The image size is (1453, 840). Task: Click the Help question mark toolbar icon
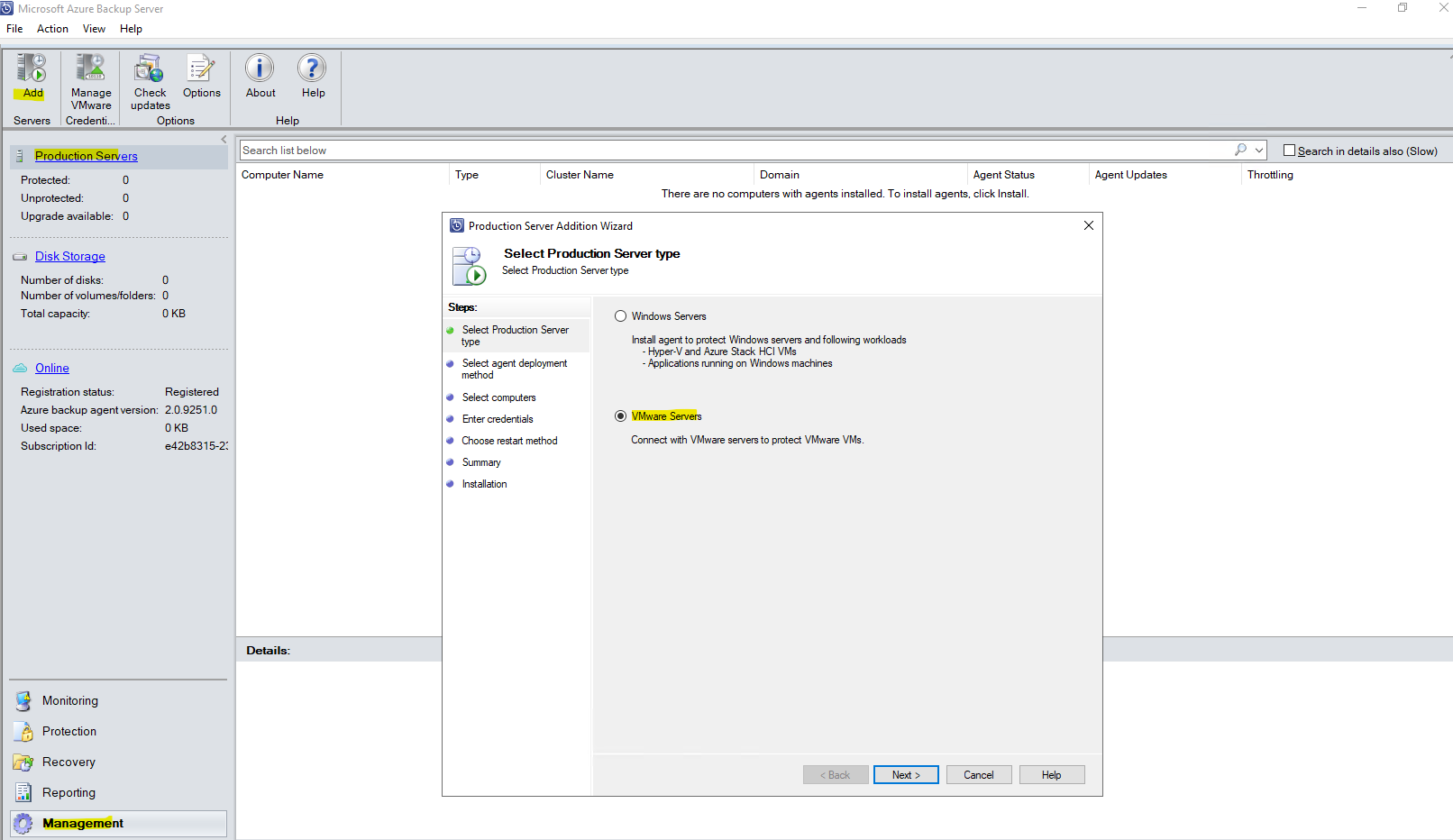[x=312, y=68]
